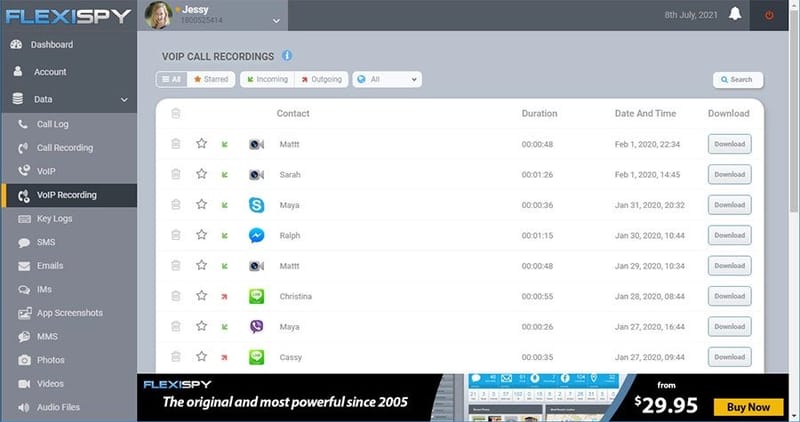This screenshot has height=422, width=800.
Task: Download Christina's call recording
Action: coord(729,296)
